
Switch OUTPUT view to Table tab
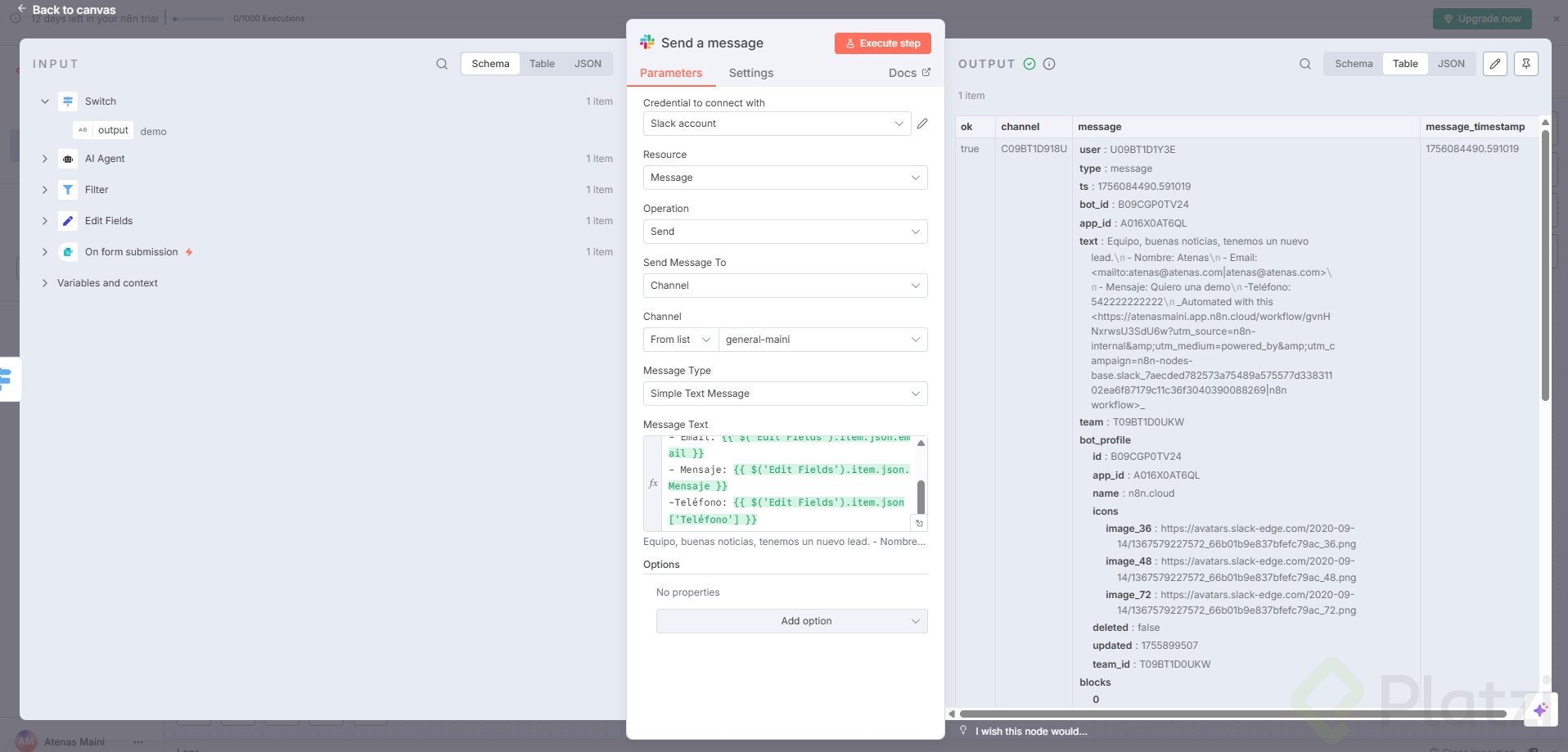[1405, 64]
